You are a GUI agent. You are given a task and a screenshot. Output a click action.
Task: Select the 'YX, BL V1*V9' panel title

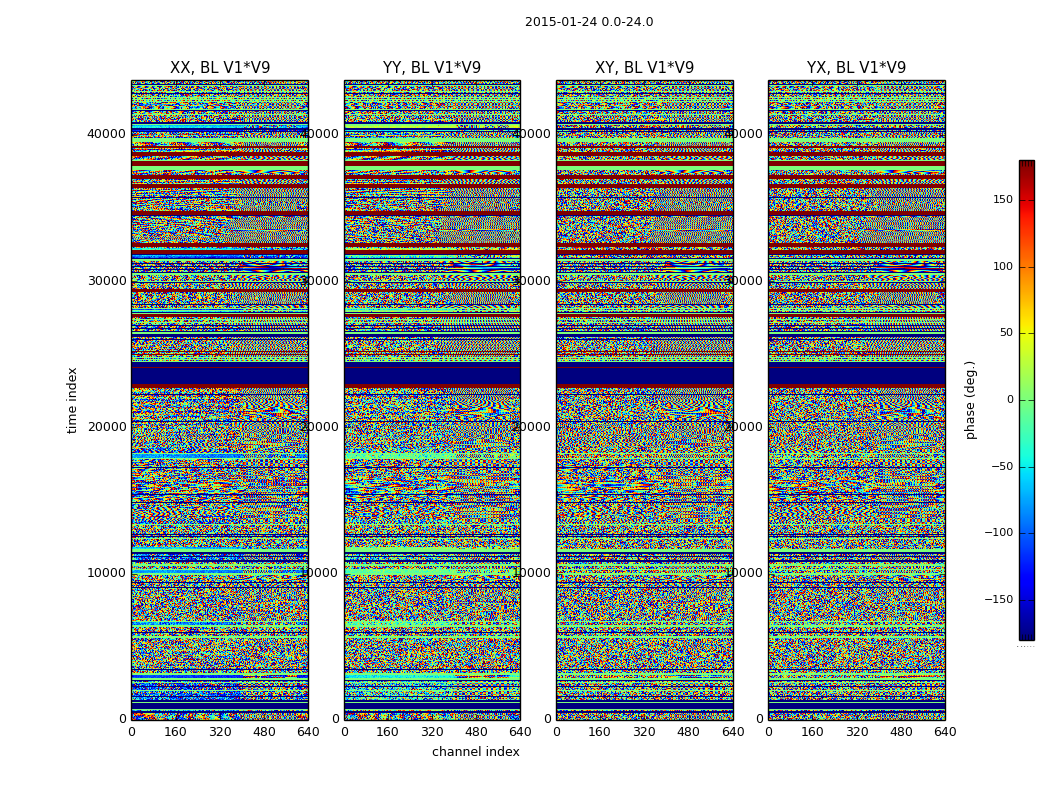click(x=856, y=68)
